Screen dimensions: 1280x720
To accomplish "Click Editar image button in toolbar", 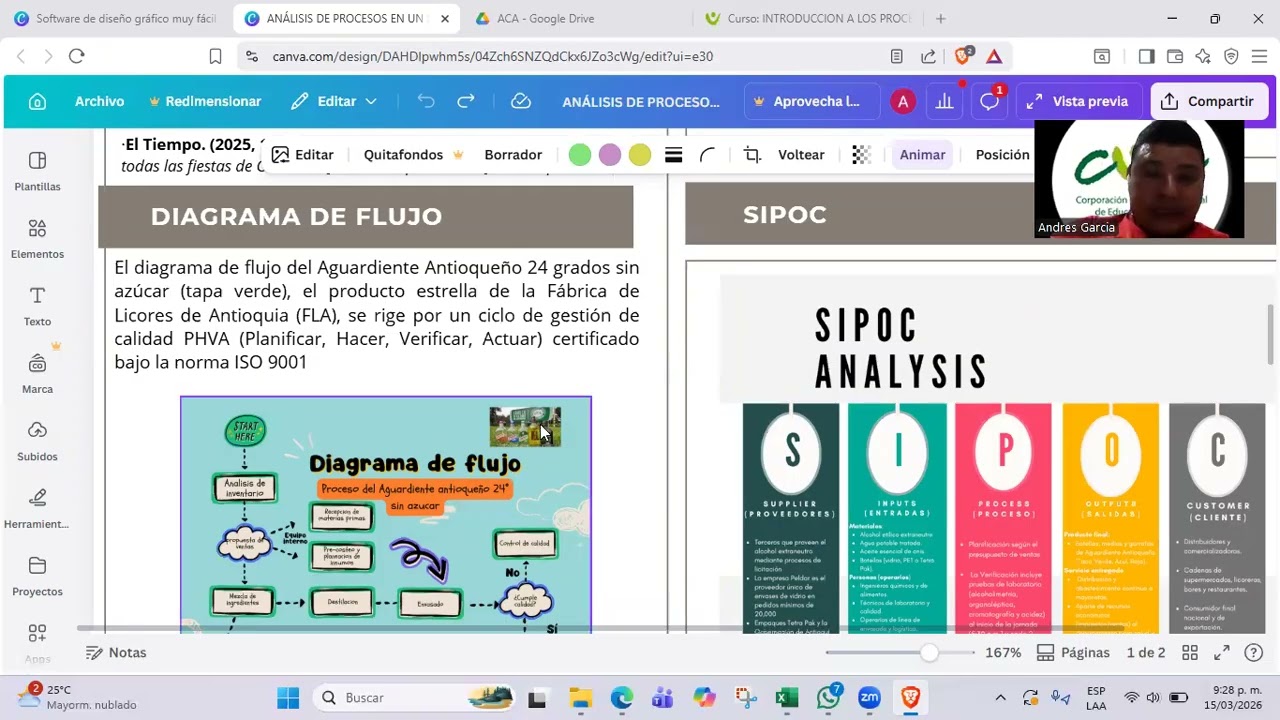I will click(302, 155).
